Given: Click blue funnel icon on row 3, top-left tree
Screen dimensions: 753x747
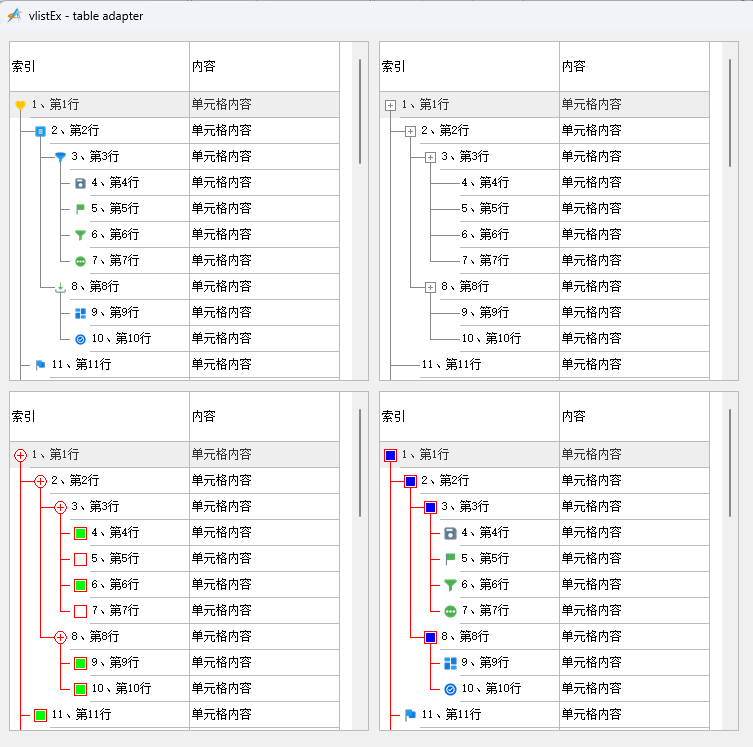Looking at the screenshot, I should 60,157.
